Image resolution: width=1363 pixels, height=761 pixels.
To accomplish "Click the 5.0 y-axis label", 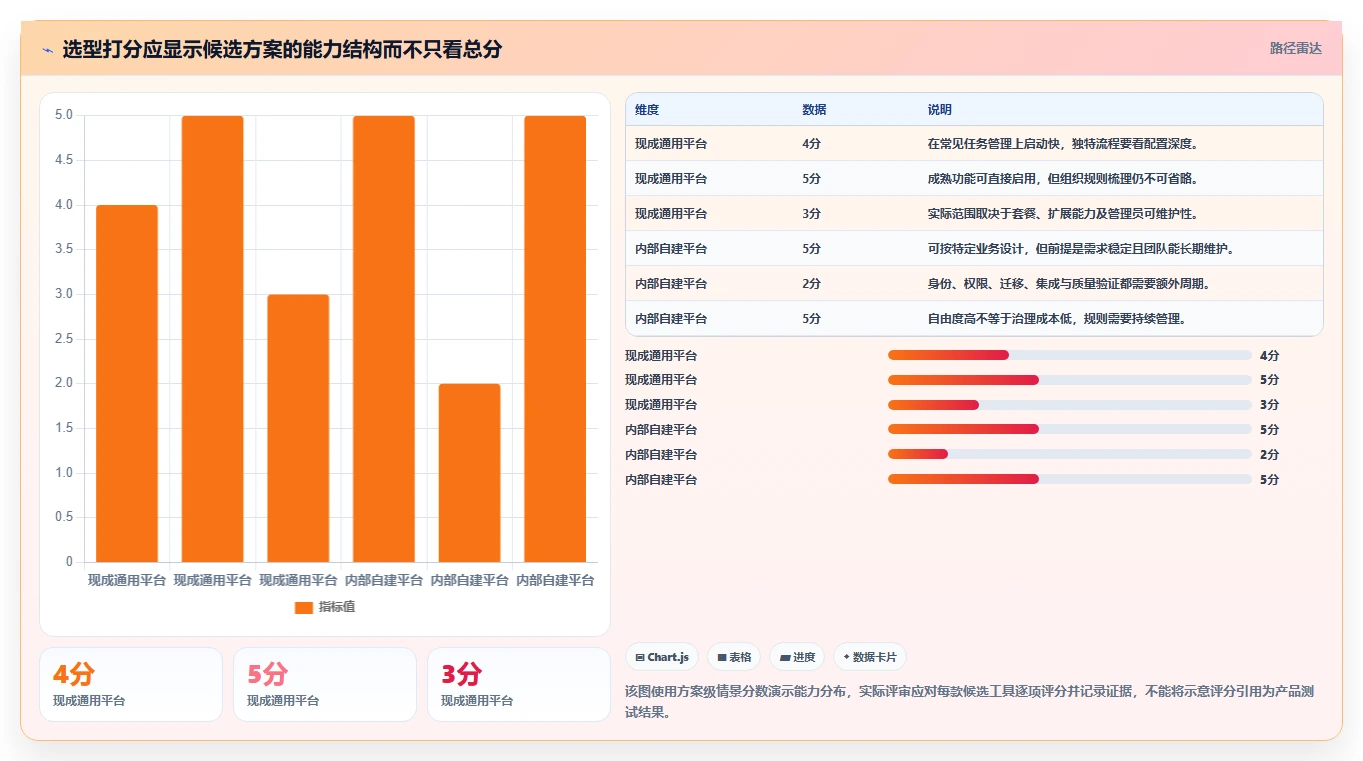I will (63, 115).
